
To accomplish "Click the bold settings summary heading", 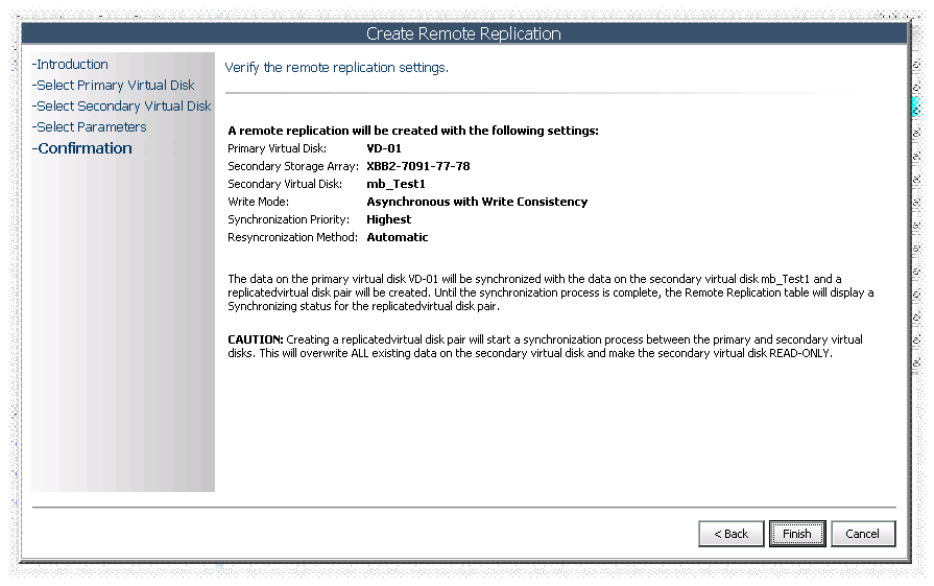I will [413, 130].
